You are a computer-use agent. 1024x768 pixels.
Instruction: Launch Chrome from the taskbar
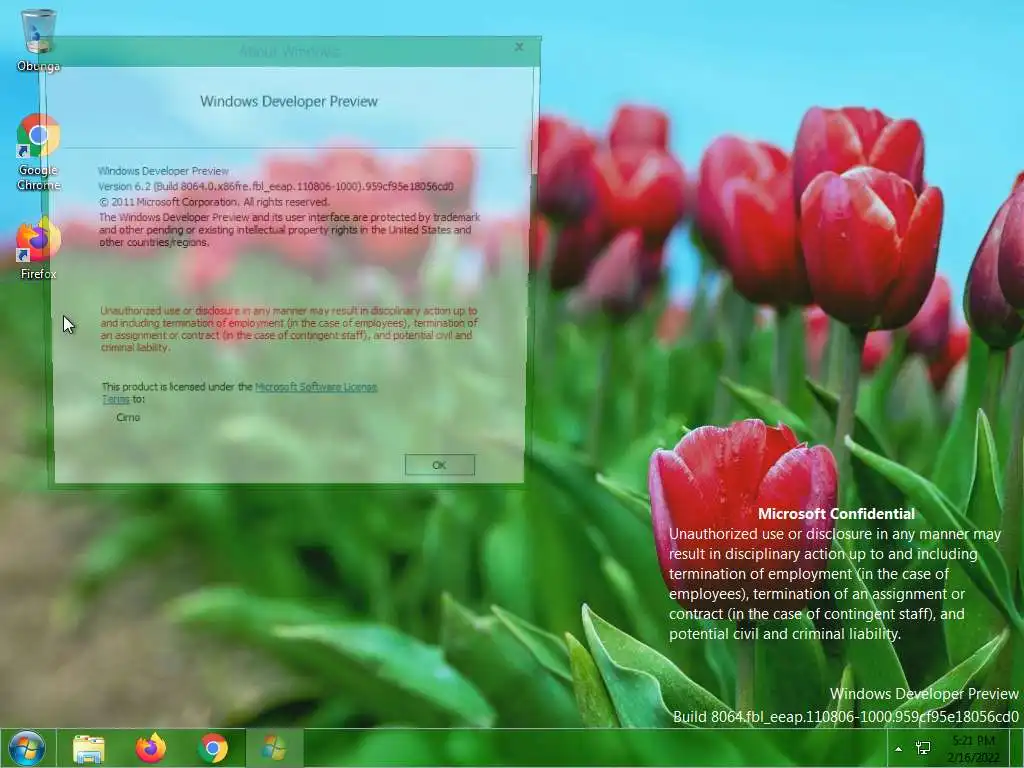[212, 748]
